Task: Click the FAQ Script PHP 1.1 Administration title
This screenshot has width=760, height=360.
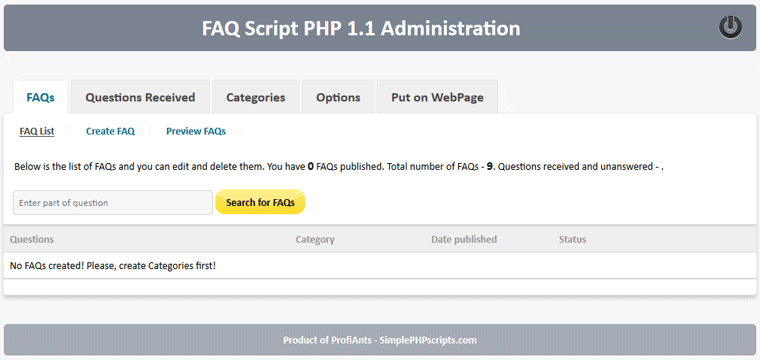Action: (x=361, y=28)
